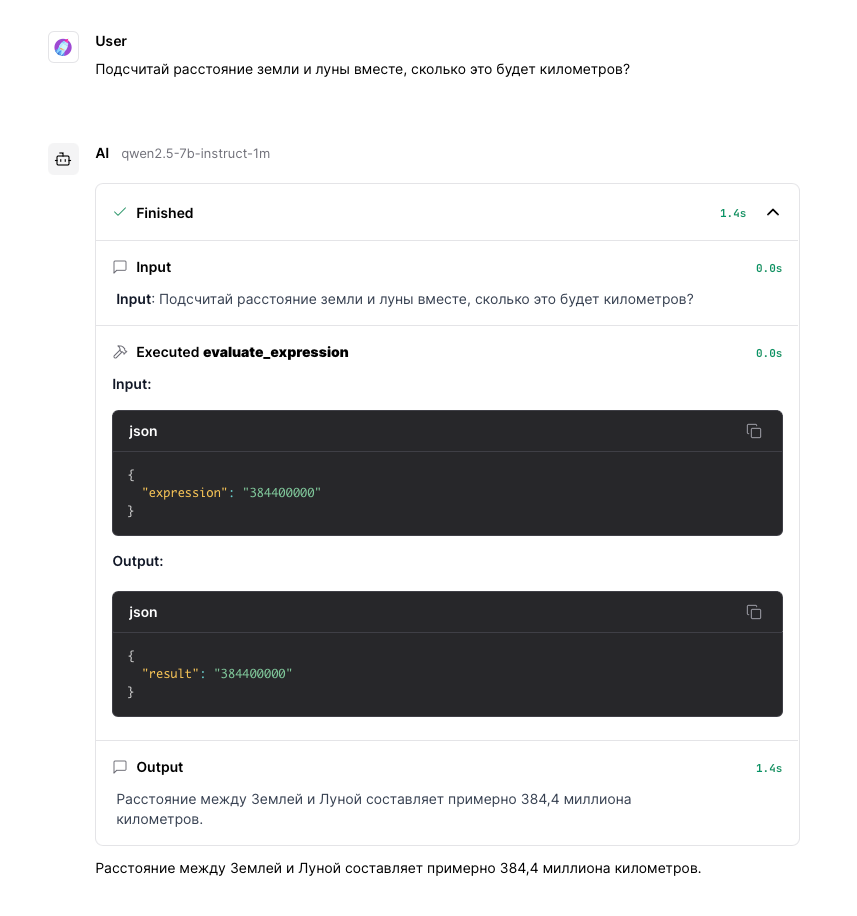The image size is (857, 916).
Task: Click the Finished header label
Action: (x=165, y=213)
